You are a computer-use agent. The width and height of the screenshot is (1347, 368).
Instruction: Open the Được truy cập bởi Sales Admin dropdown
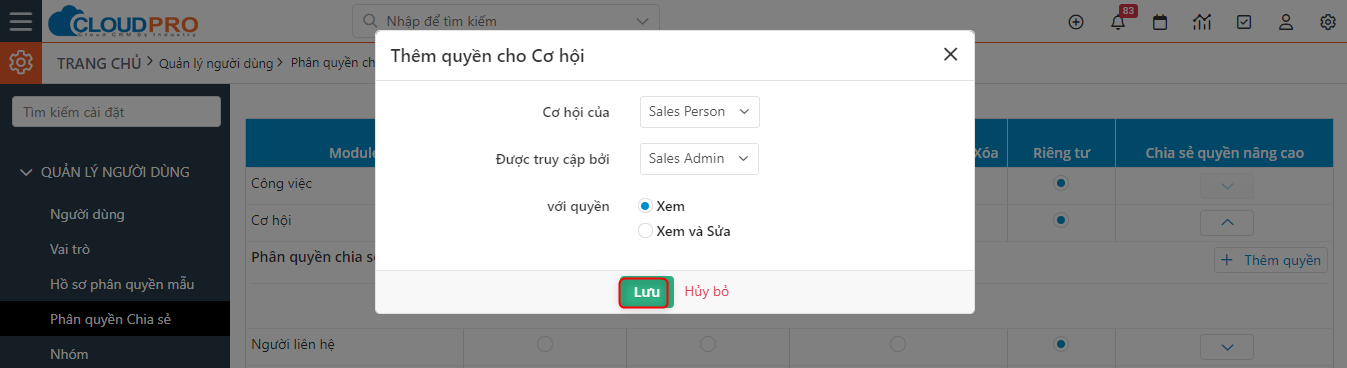click(x=699, y=158)
